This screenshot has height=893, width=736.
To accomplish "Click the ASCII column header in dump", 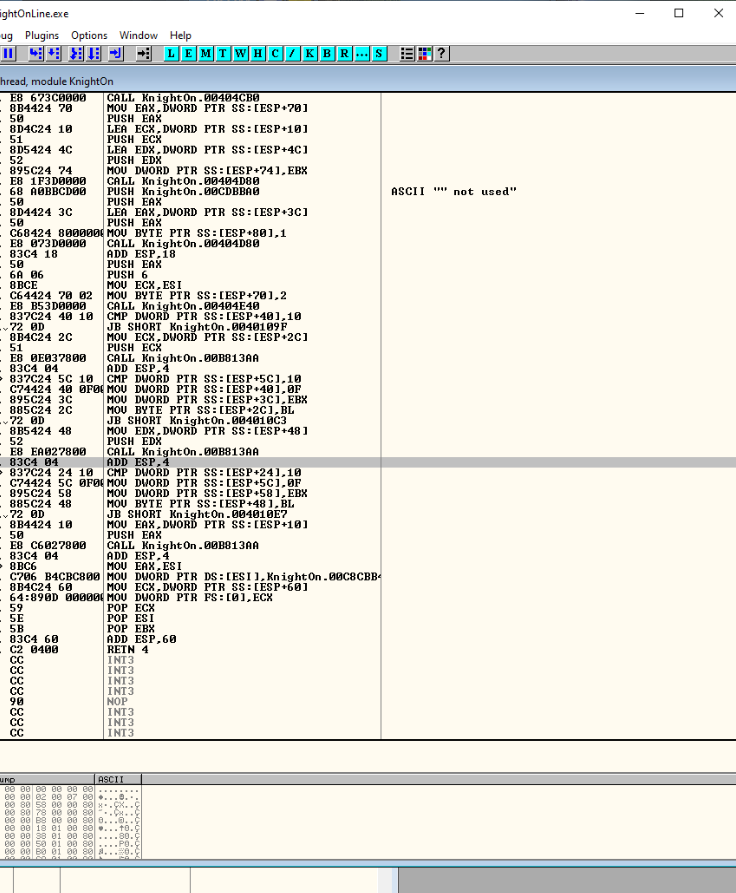I will click(109, 779).
